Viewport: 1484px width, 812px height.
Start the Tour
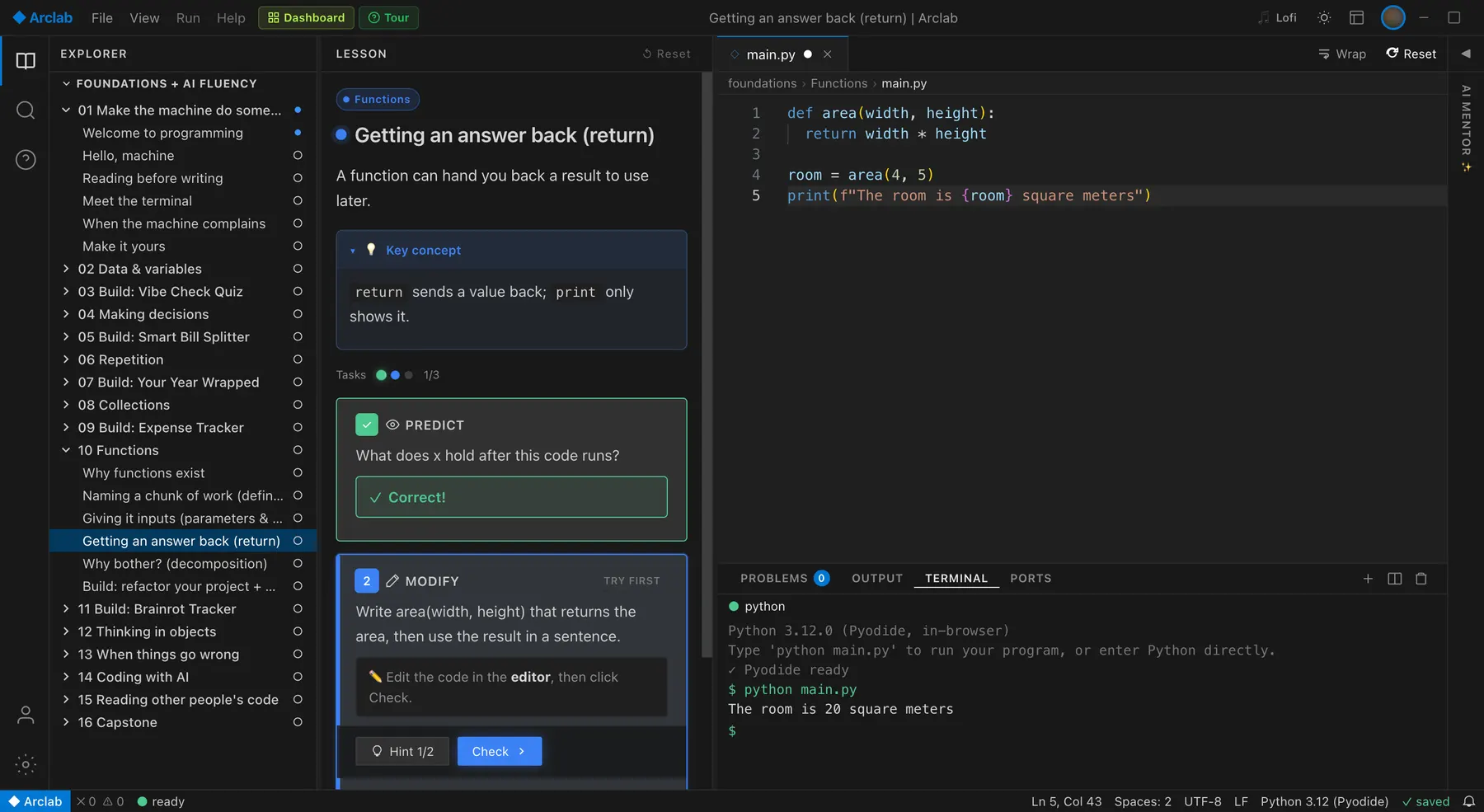[389, 17]
